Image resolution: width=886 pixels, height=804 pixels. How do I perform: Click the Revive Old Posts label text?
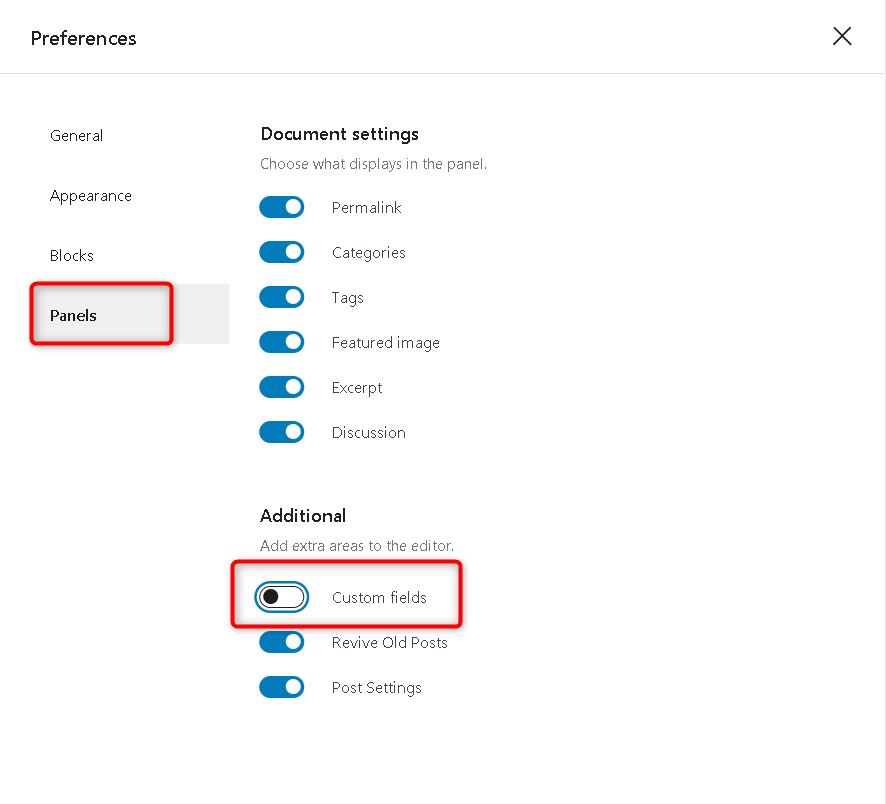coord(389,643)
